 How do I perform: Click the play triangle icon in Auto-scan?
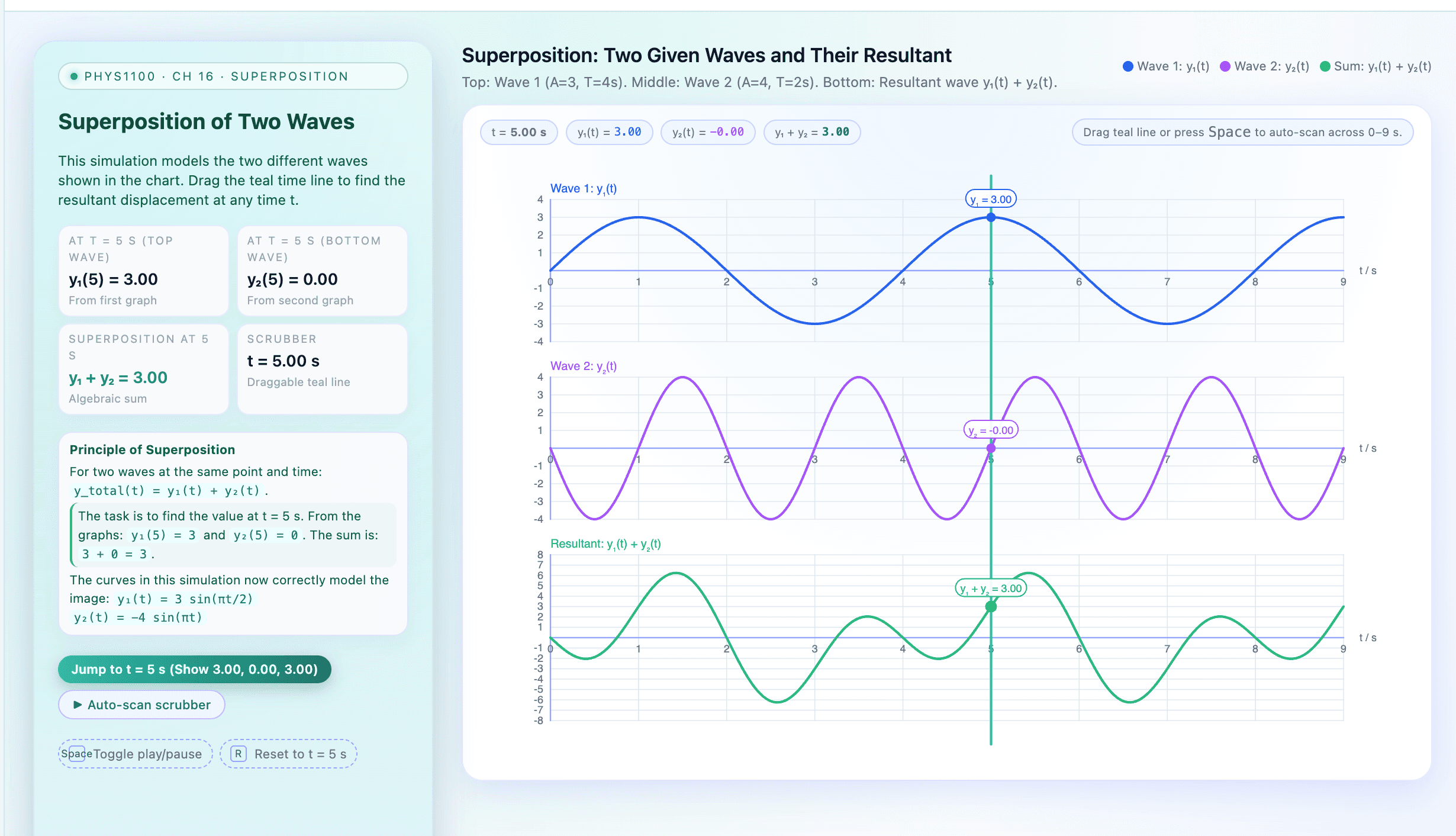pyautogui.click(x=78, y=705)
